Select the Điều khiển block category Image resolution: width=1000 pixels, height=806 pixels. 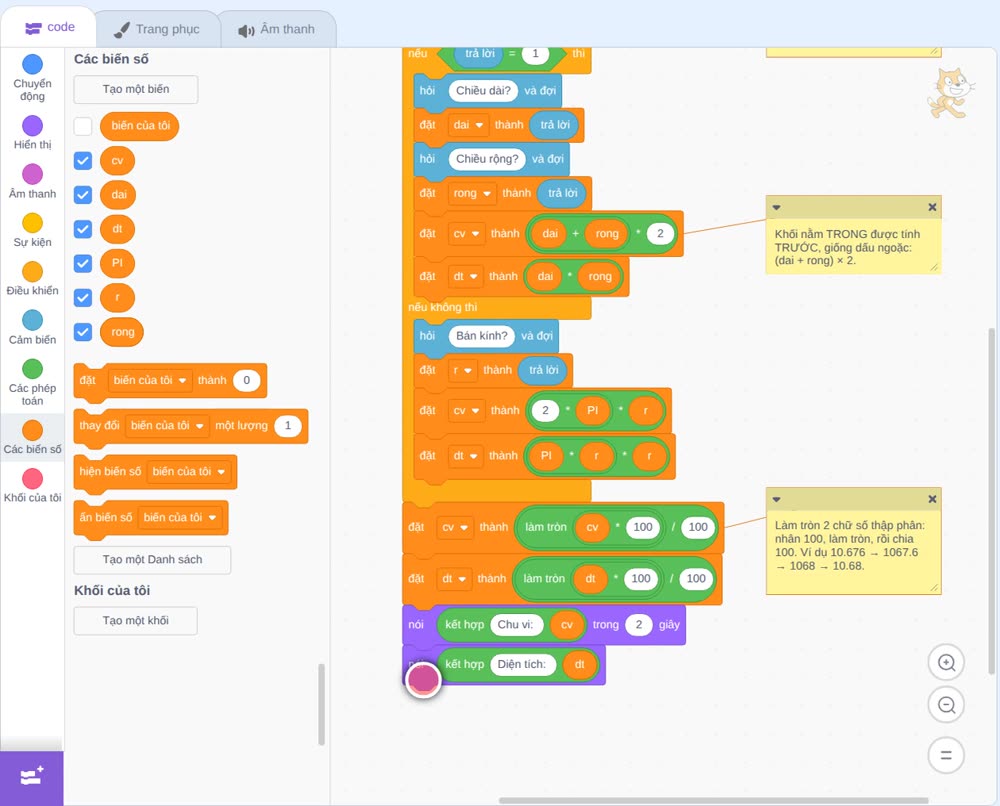pos(32,279)
